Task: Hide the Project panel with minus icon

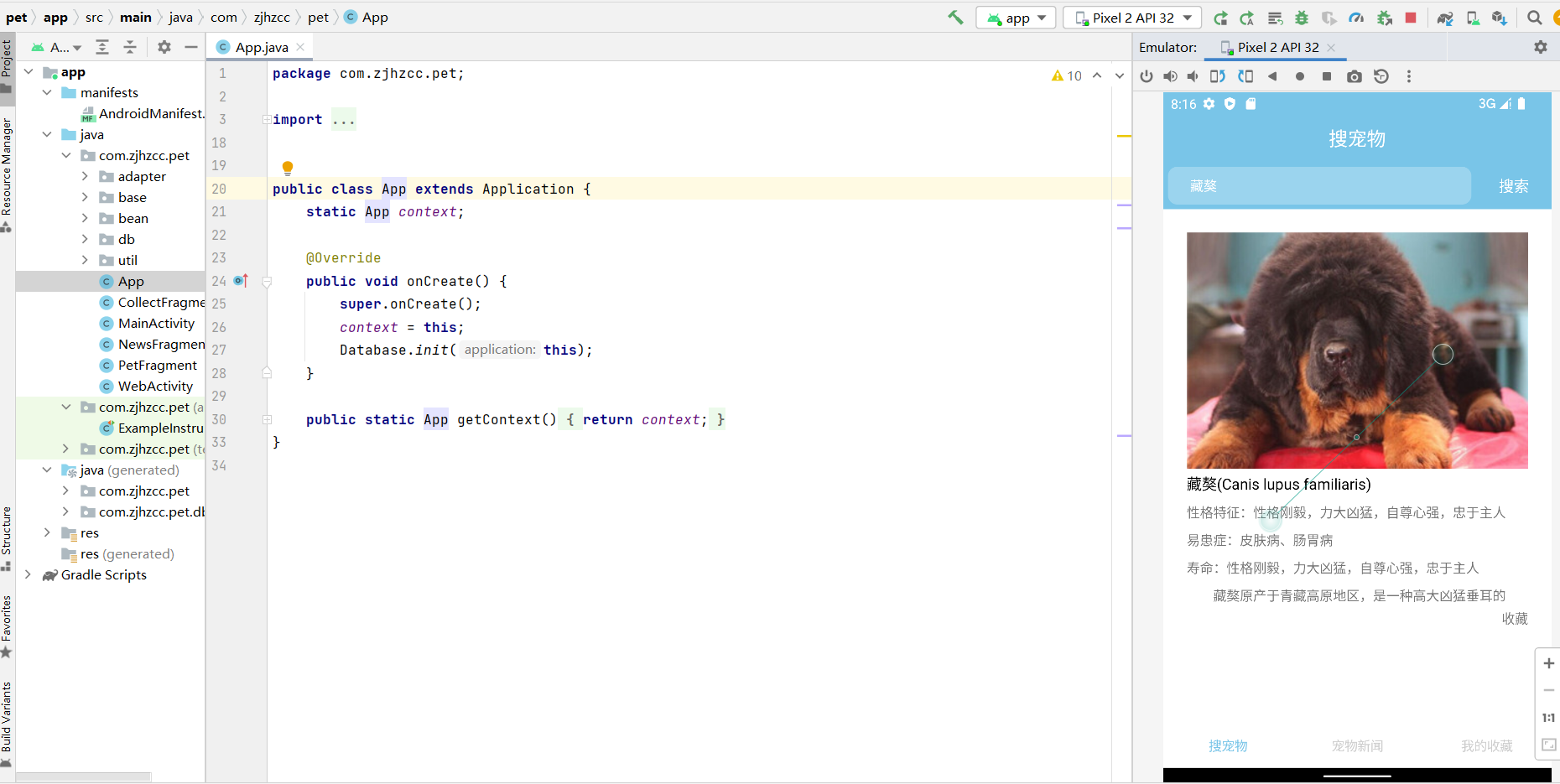Action: coord(191,47)
